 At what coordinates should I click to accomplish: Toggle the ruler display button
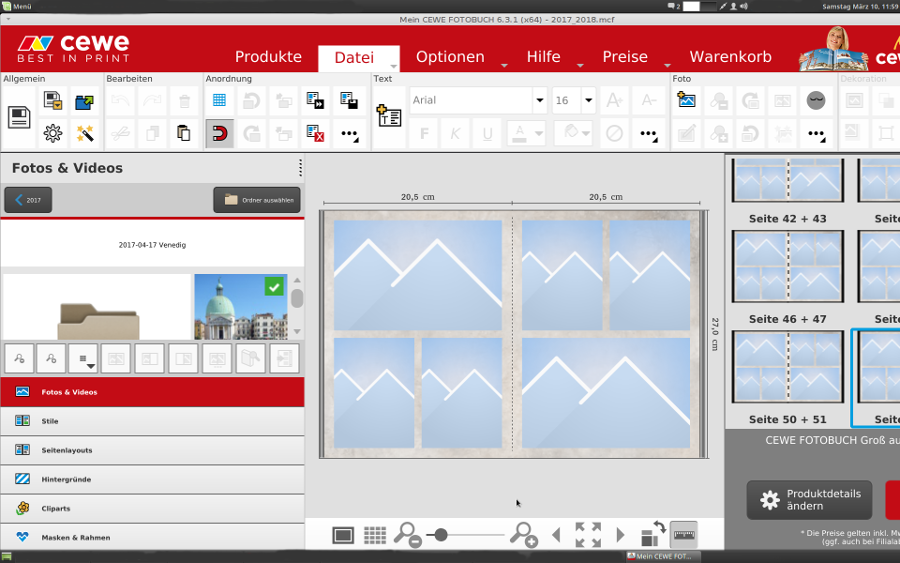point(684,535)
